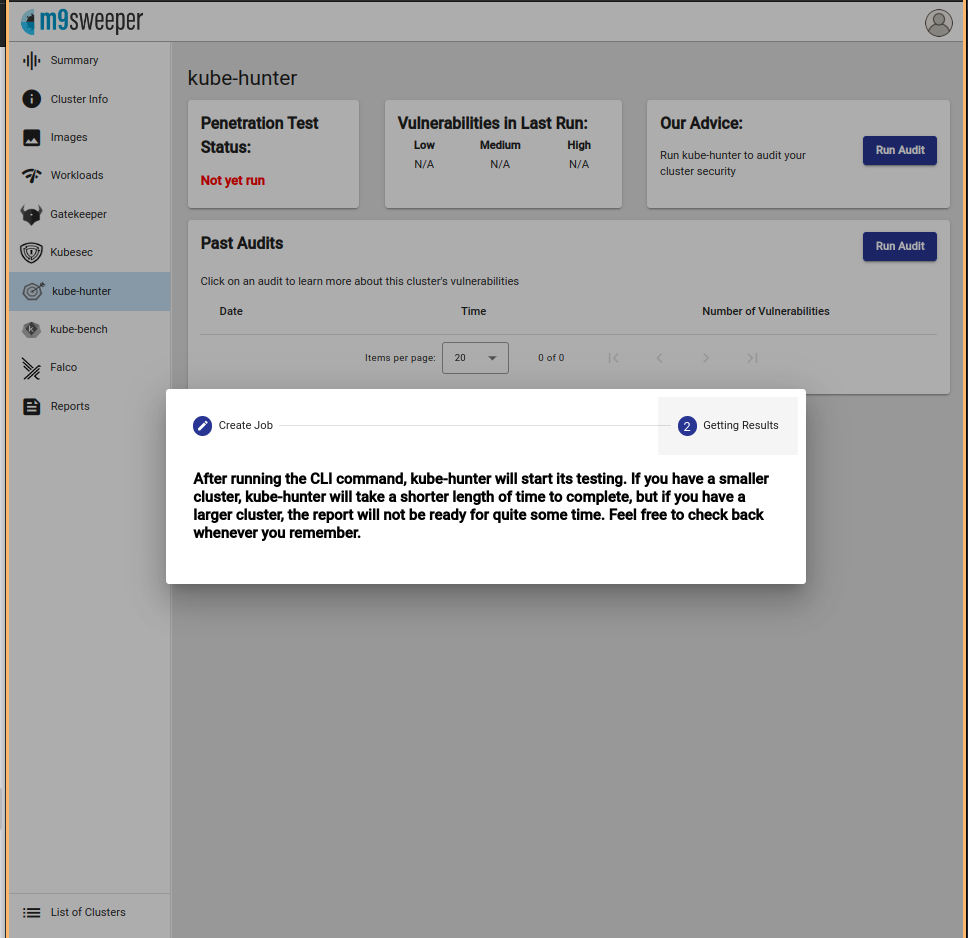Click the Kubesec shield icon

[32, 253]
